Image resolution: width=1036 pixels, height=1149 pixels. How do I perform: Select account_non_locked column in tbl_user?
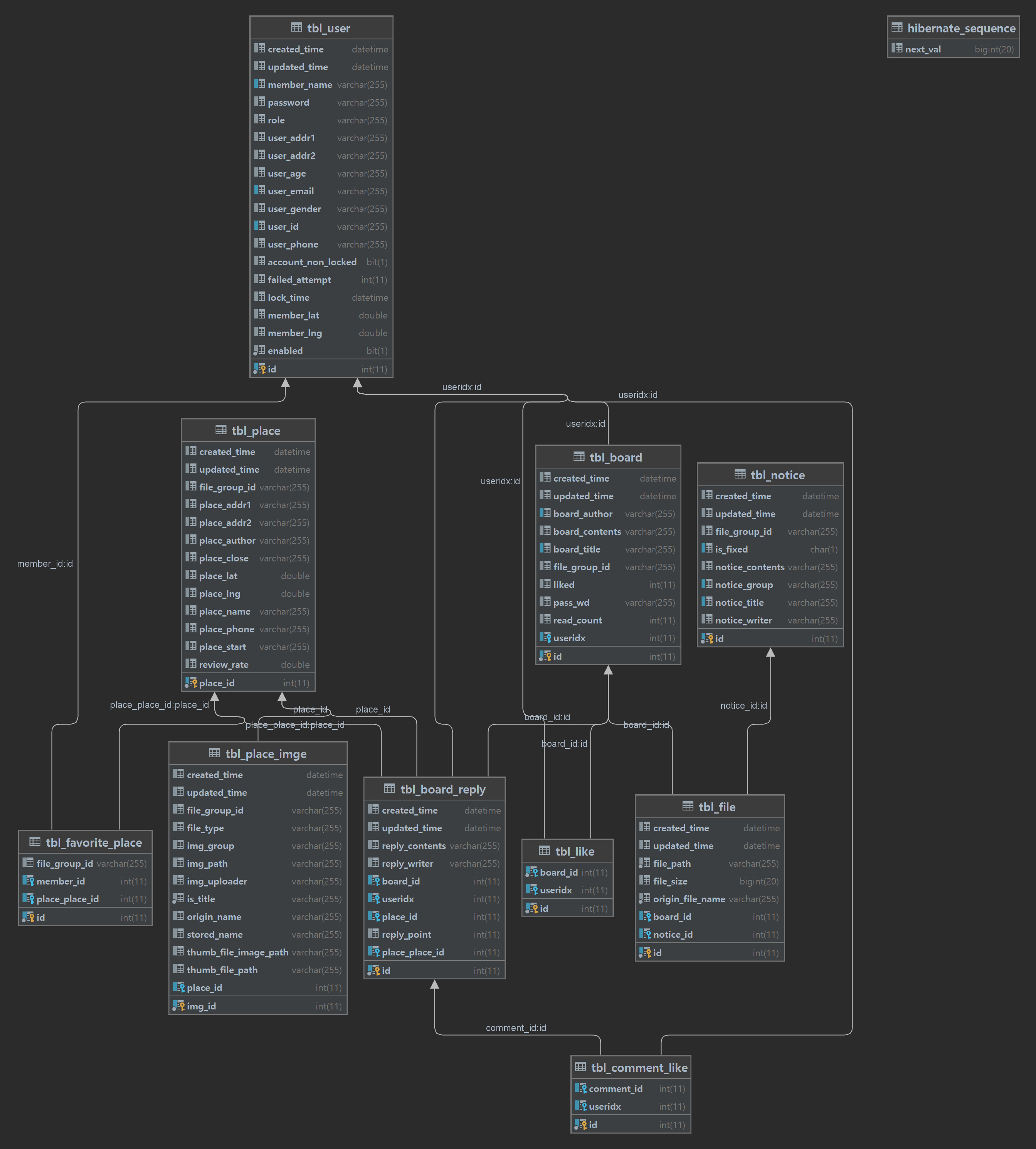(312, 262)
